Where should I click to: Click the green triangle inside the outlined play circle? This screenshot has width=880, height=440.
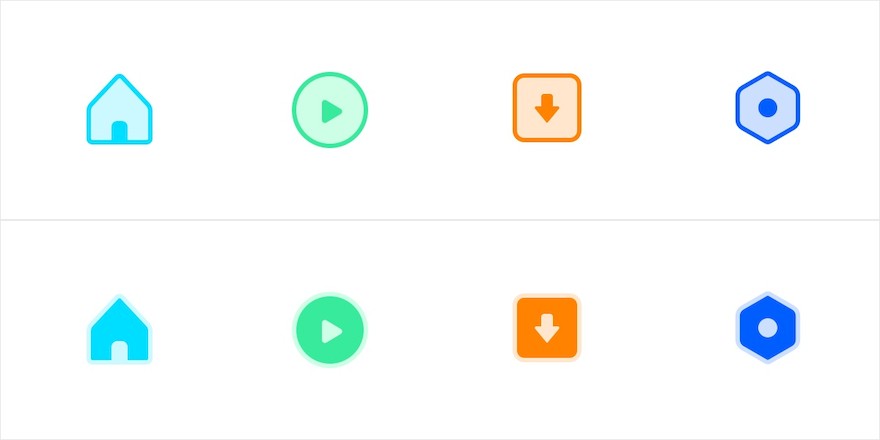(331, 111)
